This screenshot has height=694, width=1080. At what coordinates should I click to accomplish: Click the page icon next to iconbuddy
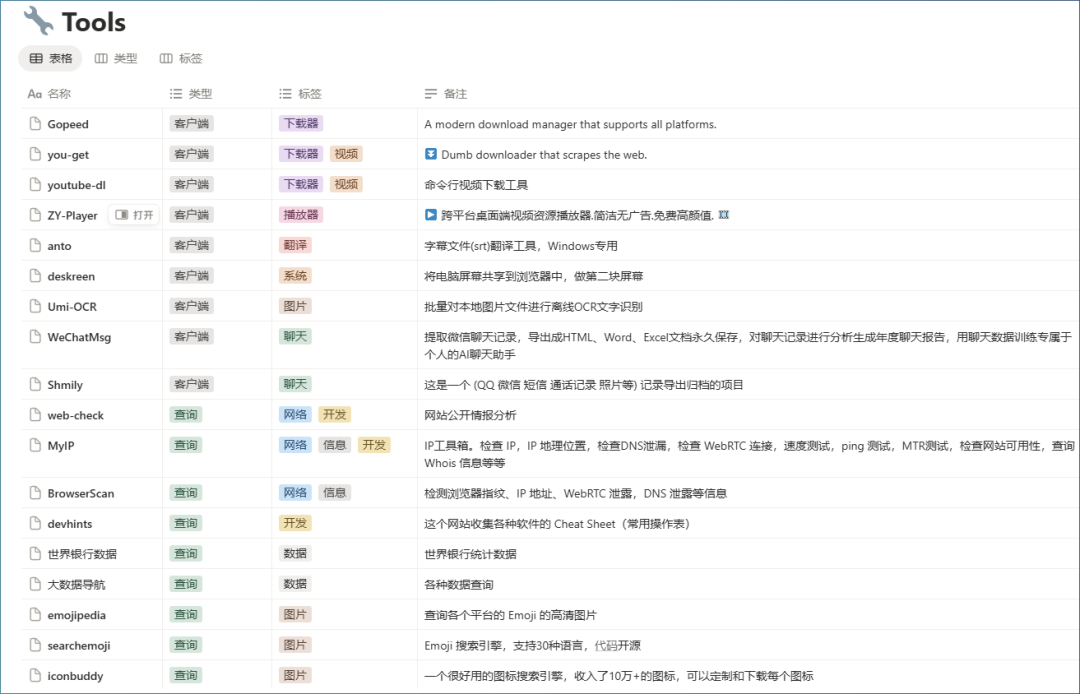click(37, 675)
